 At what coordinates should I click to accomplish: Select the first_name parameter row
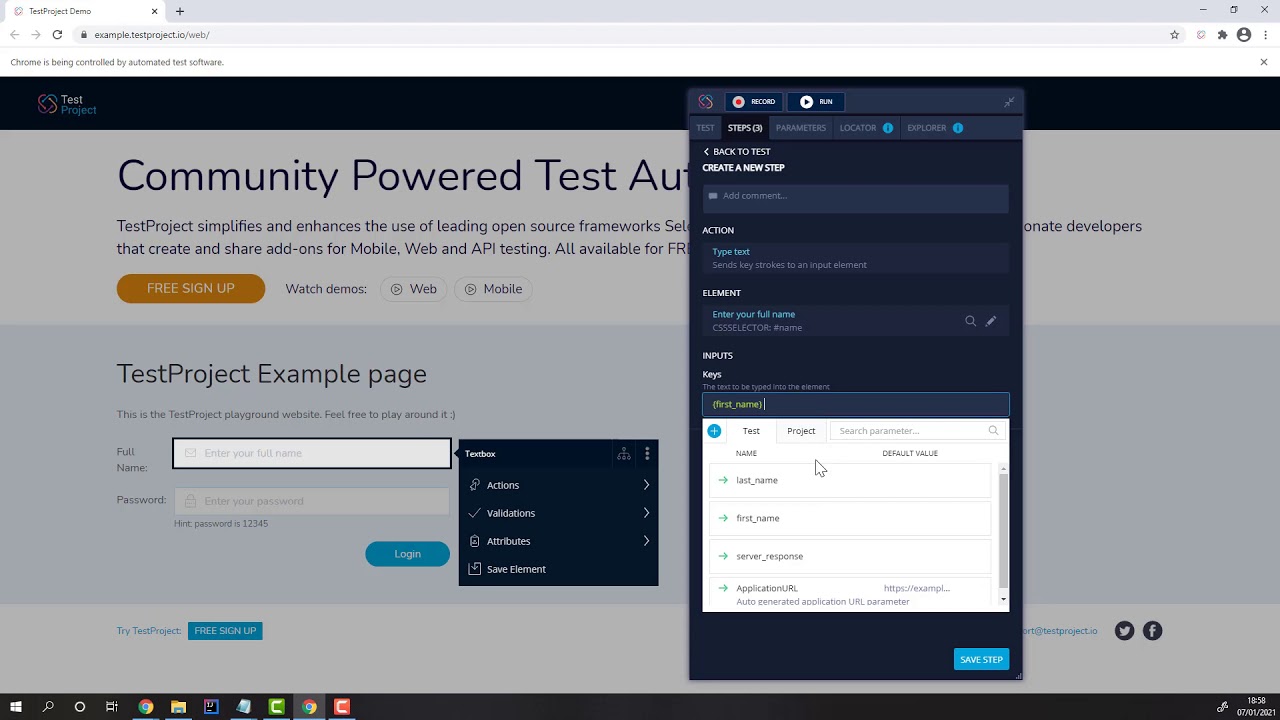850,518
